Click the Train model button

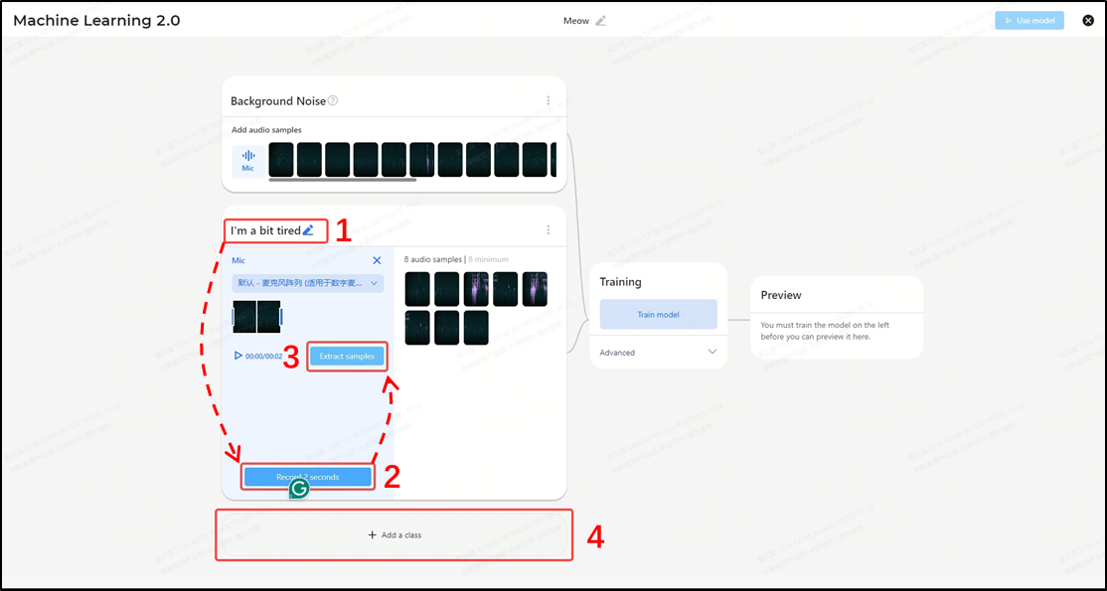658,314
